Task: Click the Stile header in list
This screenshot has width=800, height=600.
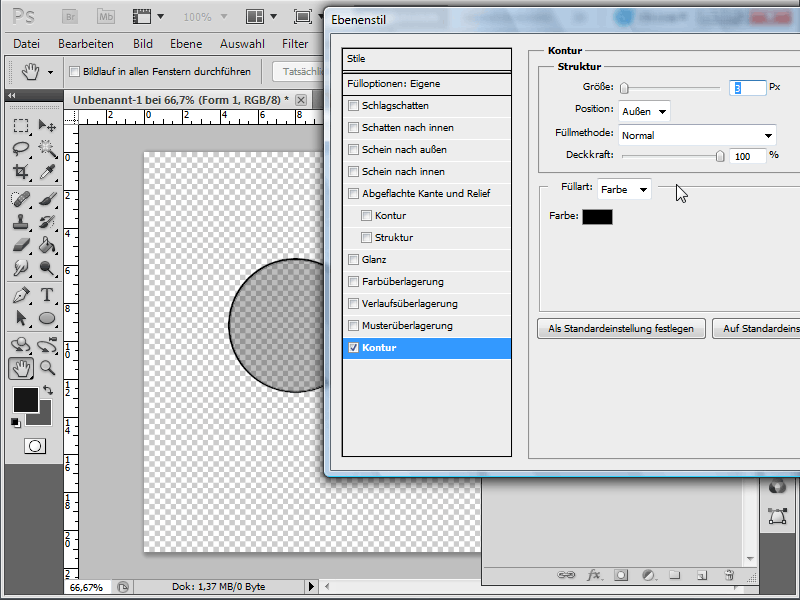Action: [x=427, y=59]
